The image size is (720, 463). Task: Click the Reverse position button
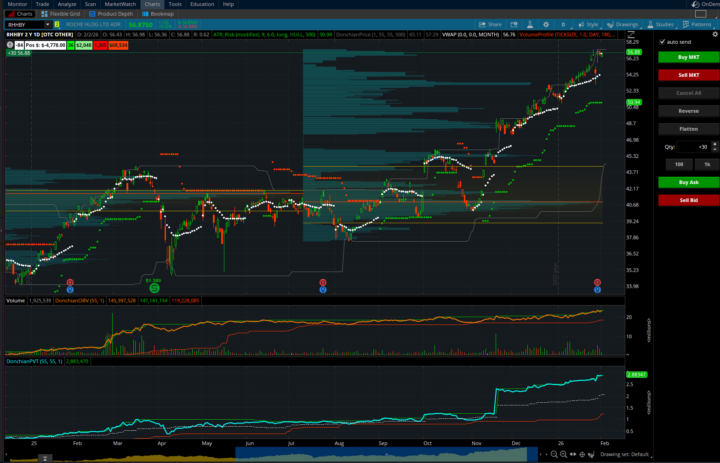click(x=689, y=111)
